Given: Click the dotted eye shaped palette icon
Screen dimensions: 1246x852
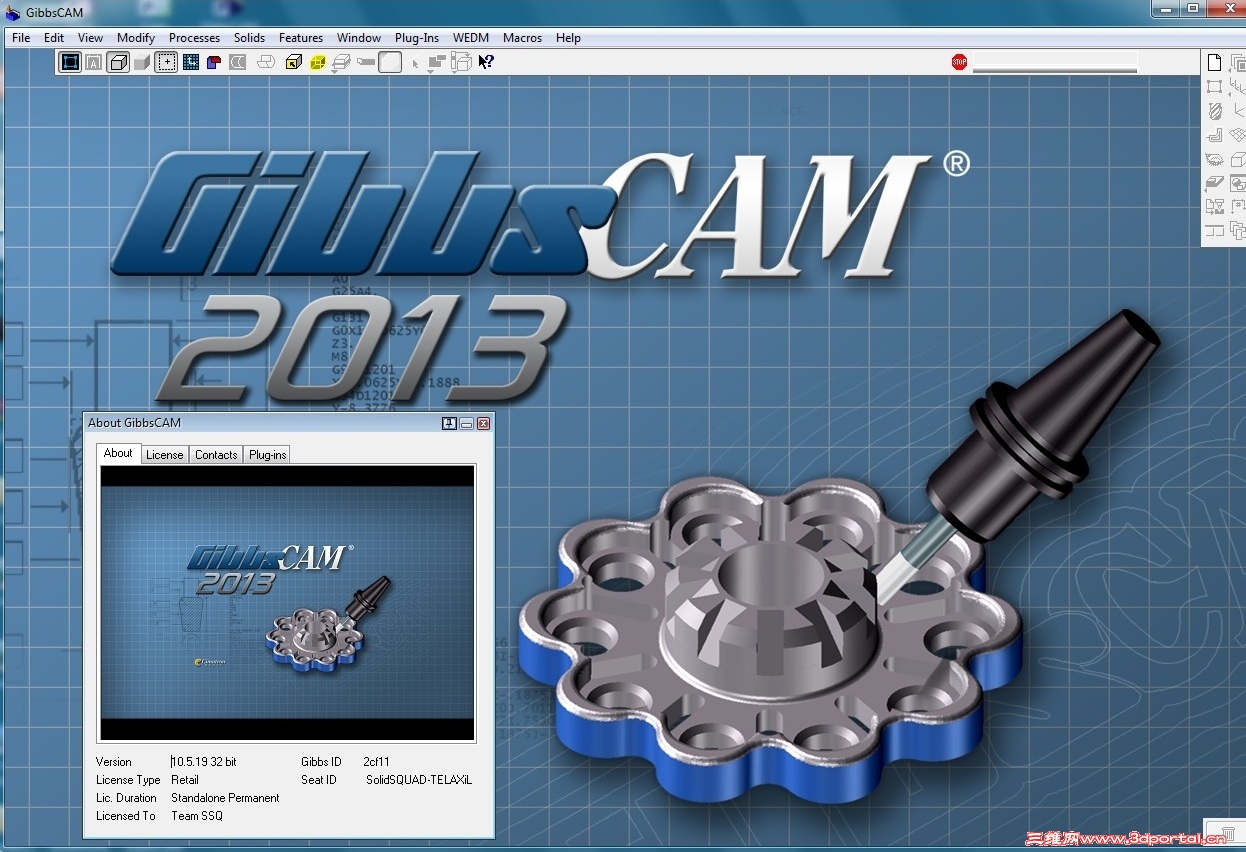Looking at the screenshot, I should coord(1214,159).
